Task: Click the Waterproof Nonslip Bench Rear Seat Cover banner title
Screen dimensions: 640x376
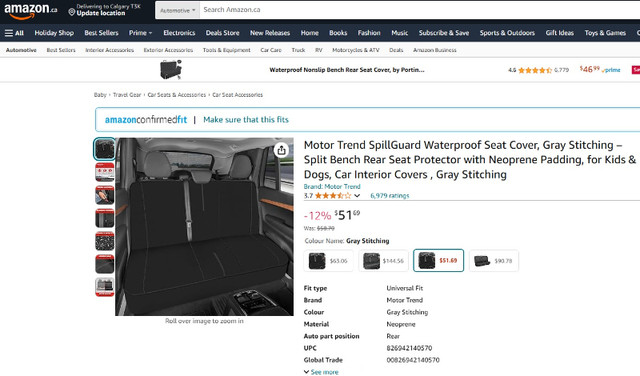Action: click(x=347, y=70)
